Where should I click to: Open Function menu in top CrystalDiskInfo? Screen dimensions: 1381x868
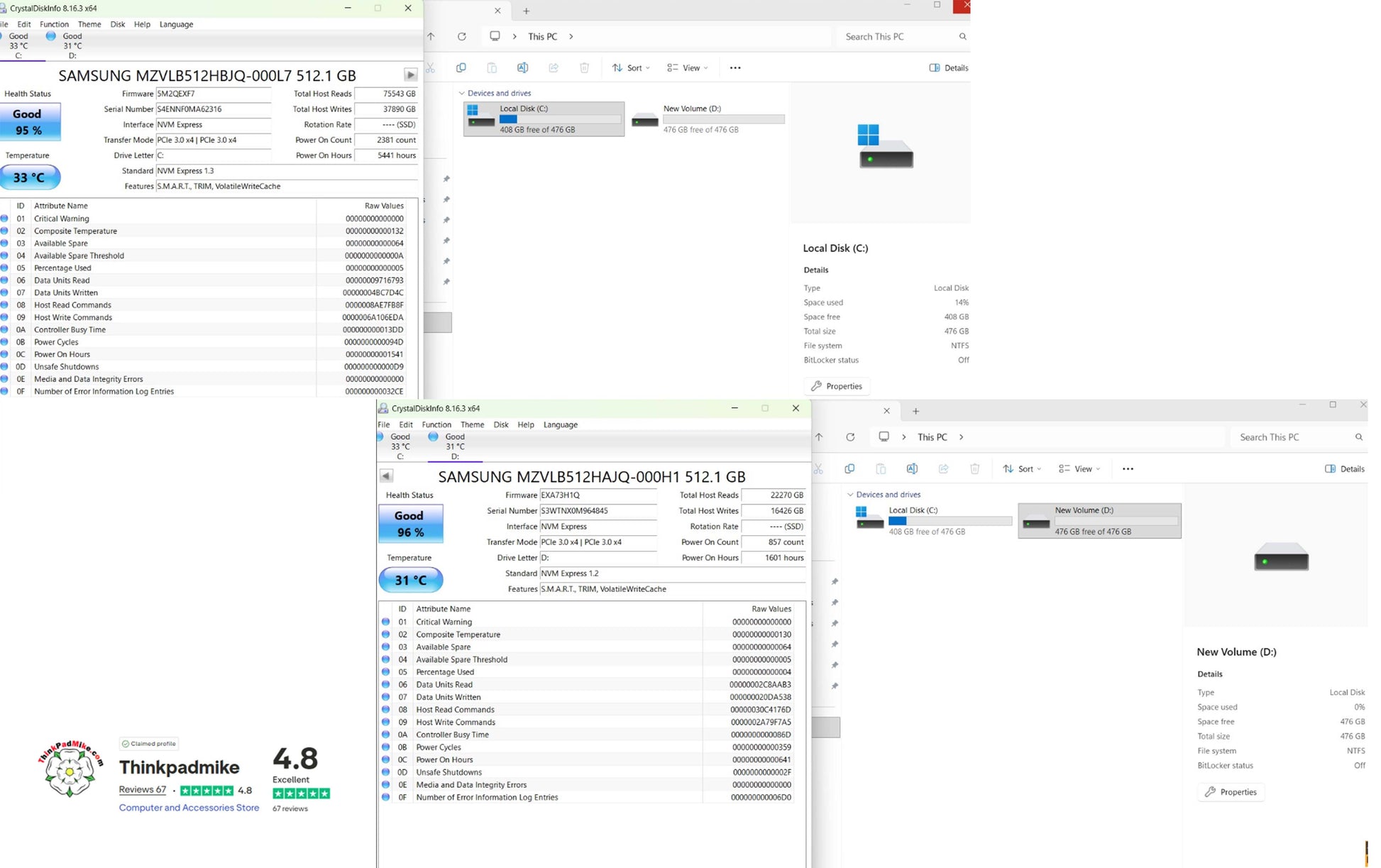tap(54, 24)
